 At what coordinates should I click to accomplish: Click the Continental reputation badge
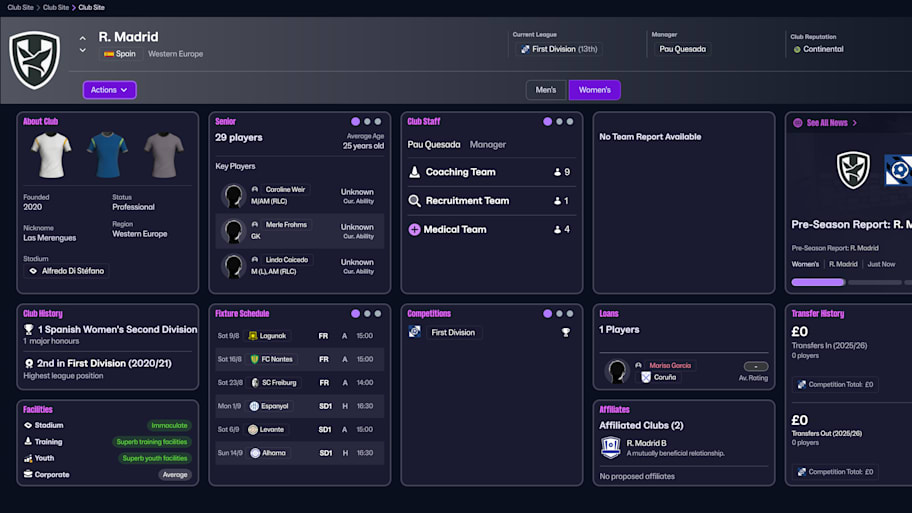point(818,49)
